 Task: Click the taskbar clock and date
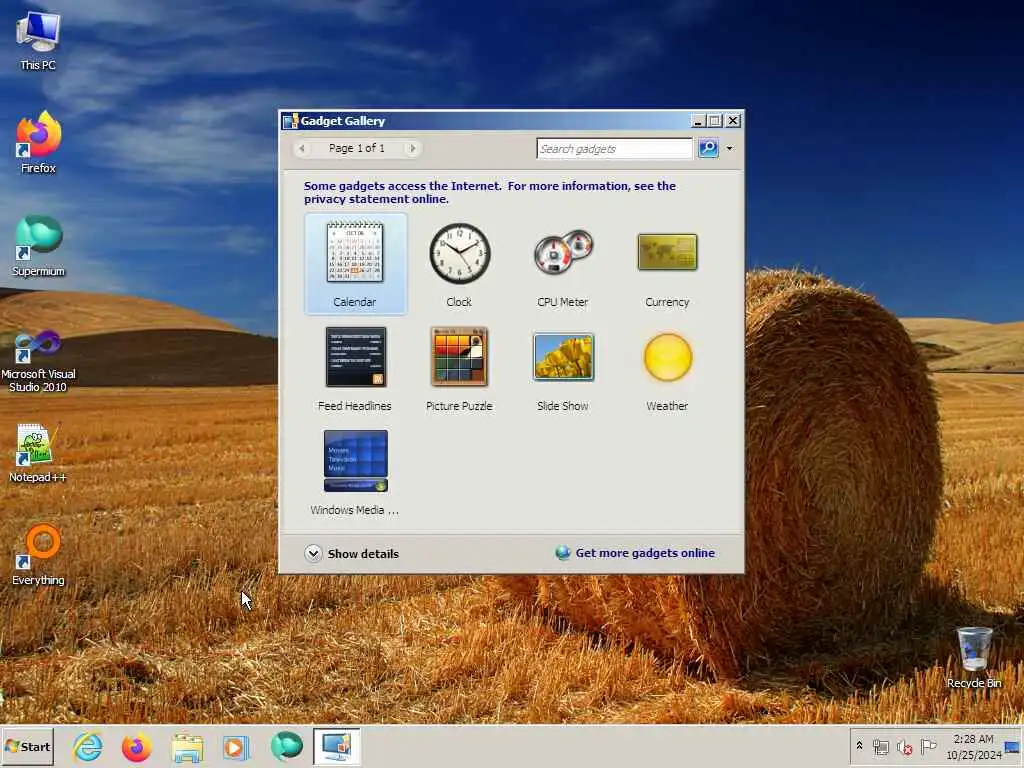974,747
